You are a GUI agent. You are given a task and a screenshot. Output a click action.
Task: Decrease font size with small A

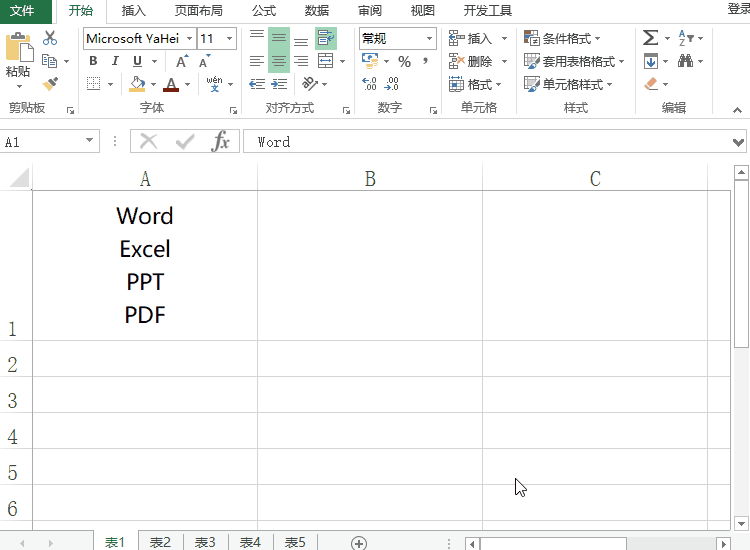coord(204,61)
